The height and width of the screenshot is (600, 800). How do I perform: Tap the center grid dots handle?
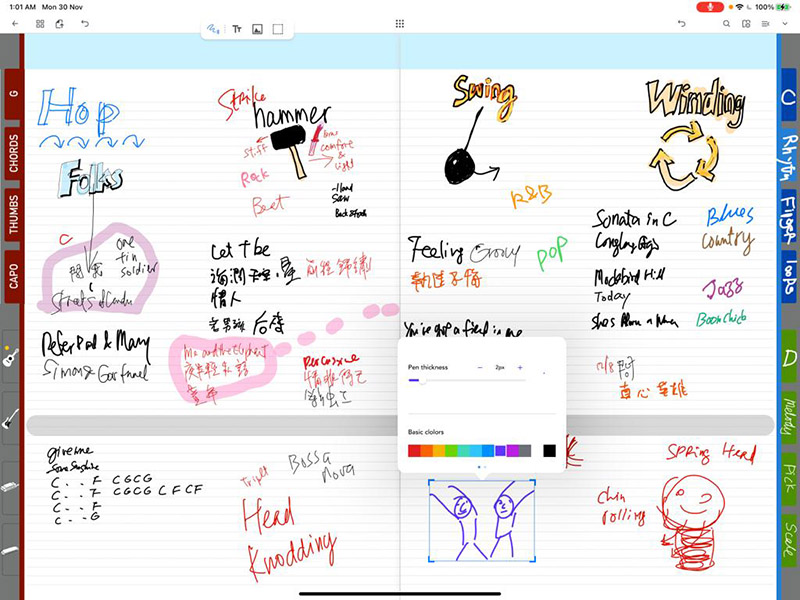pyautogui.click(x=400, y=23)
